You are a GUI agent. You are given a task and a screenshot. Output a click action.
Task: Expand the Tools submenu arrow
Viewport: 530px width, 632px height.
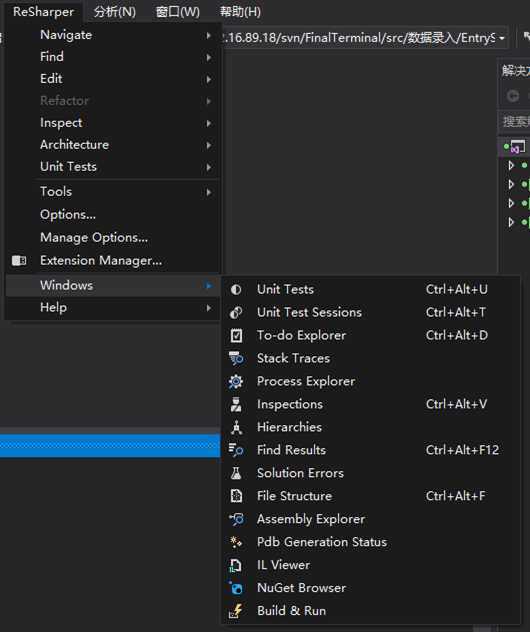[209, 192]
